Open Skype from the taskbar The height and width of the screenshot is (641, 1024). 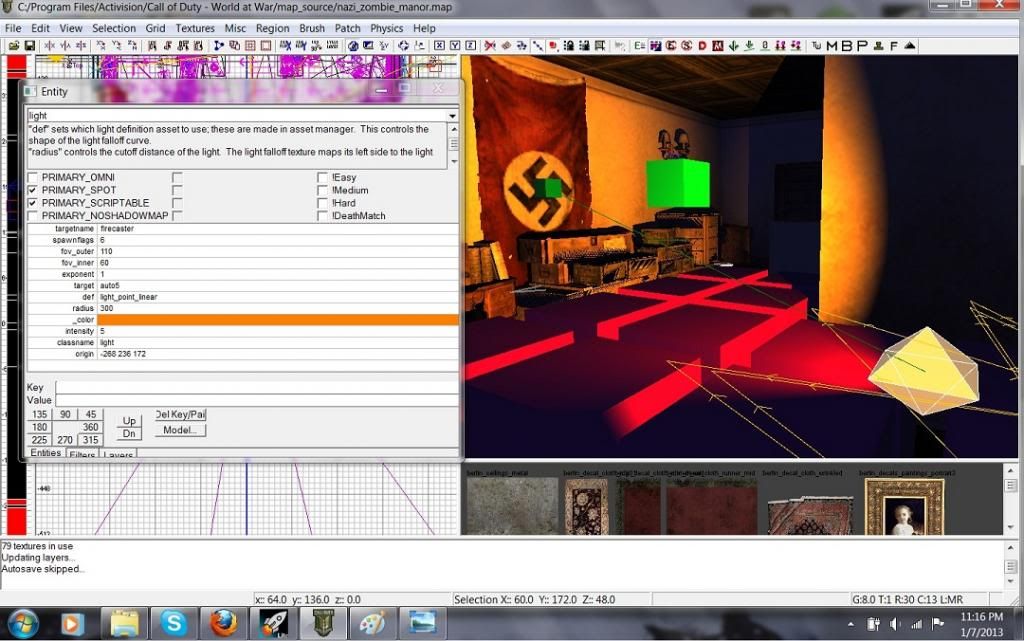point(174,623)
